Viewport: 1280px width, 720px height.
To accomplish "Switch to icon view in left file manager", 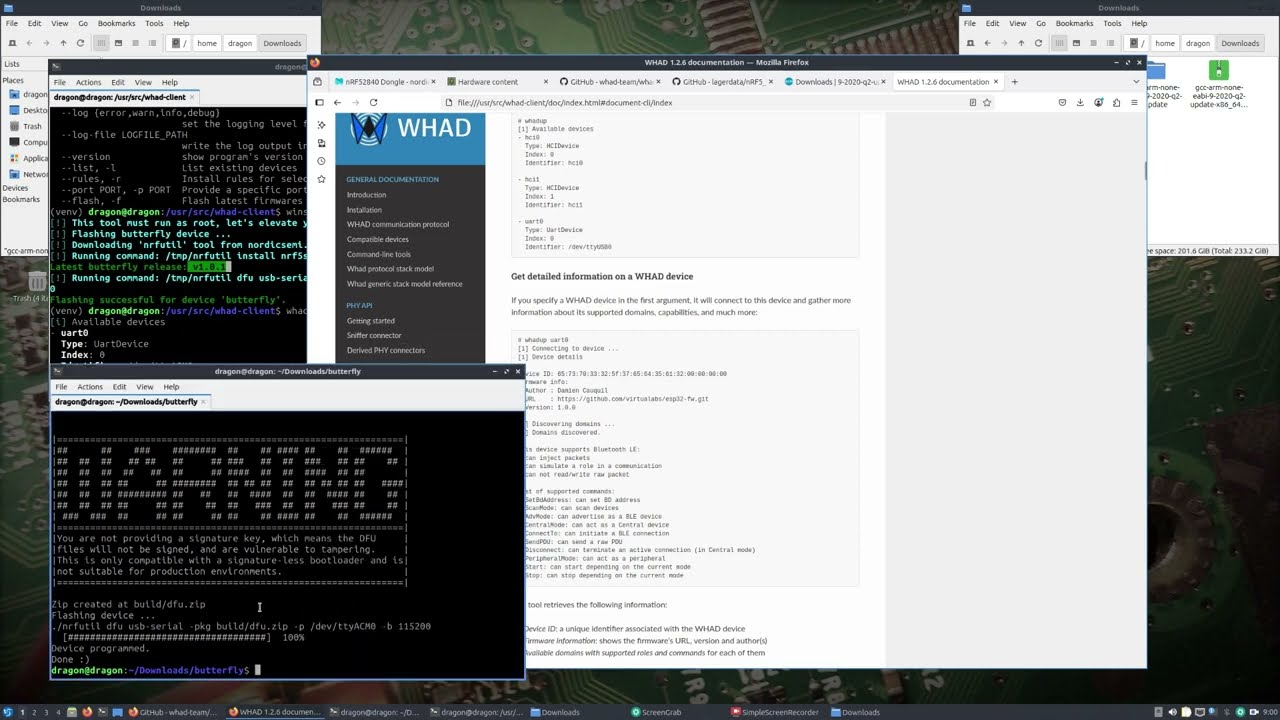I will pyautogui.click(x=101, y=43).
